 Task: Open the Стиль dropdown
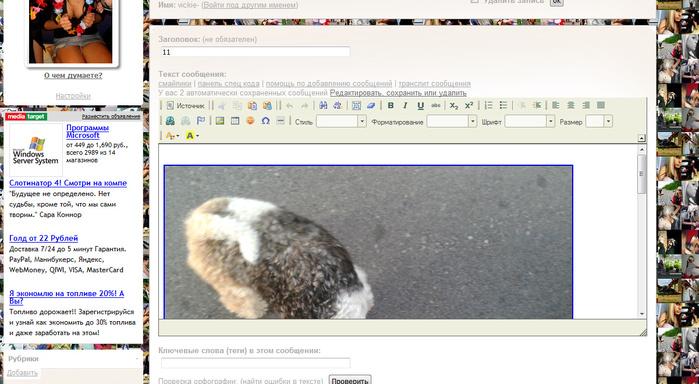tap(341, 121)
